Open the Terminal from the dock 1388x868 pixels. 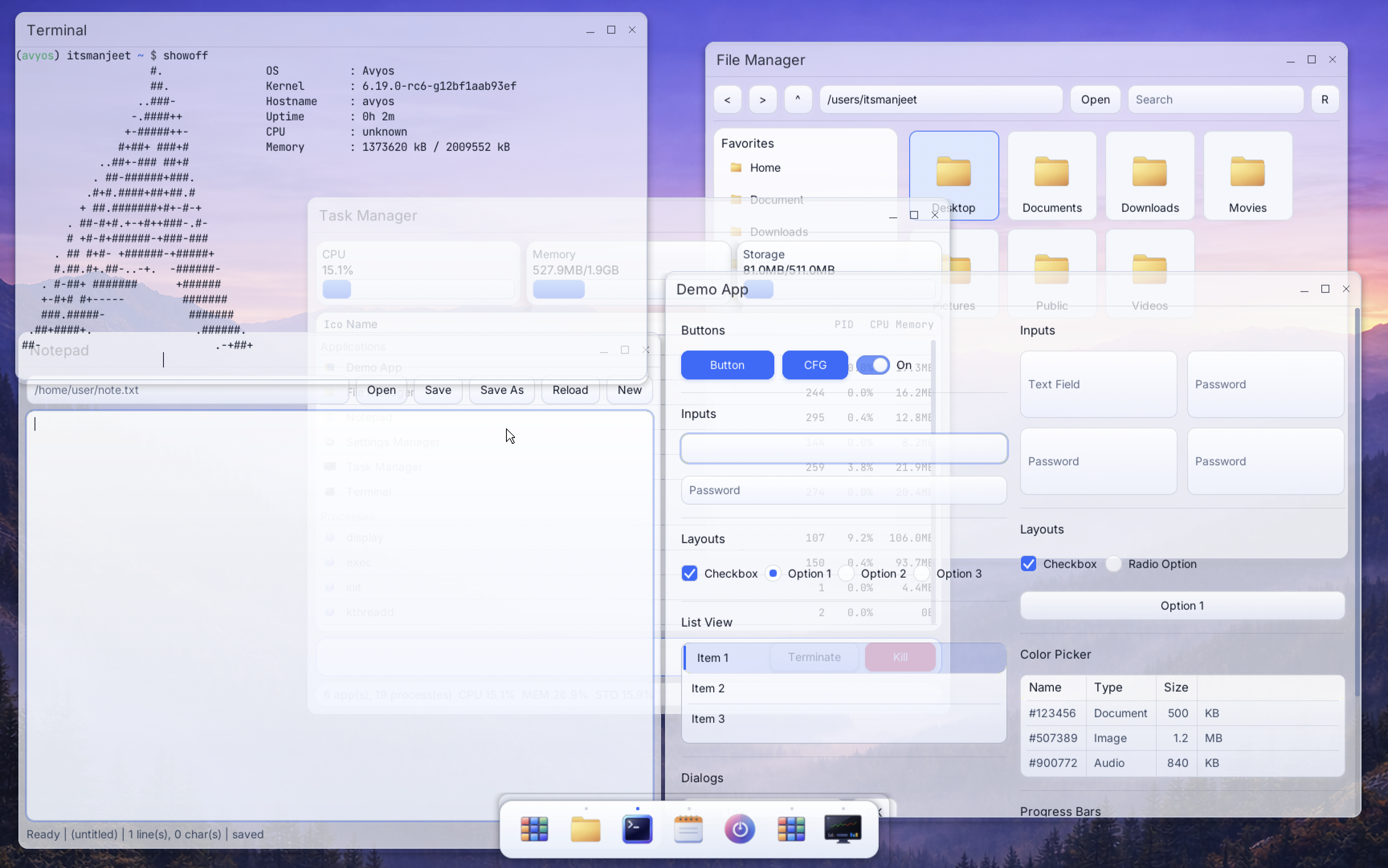pyautogui.click(x=637, y=828)
